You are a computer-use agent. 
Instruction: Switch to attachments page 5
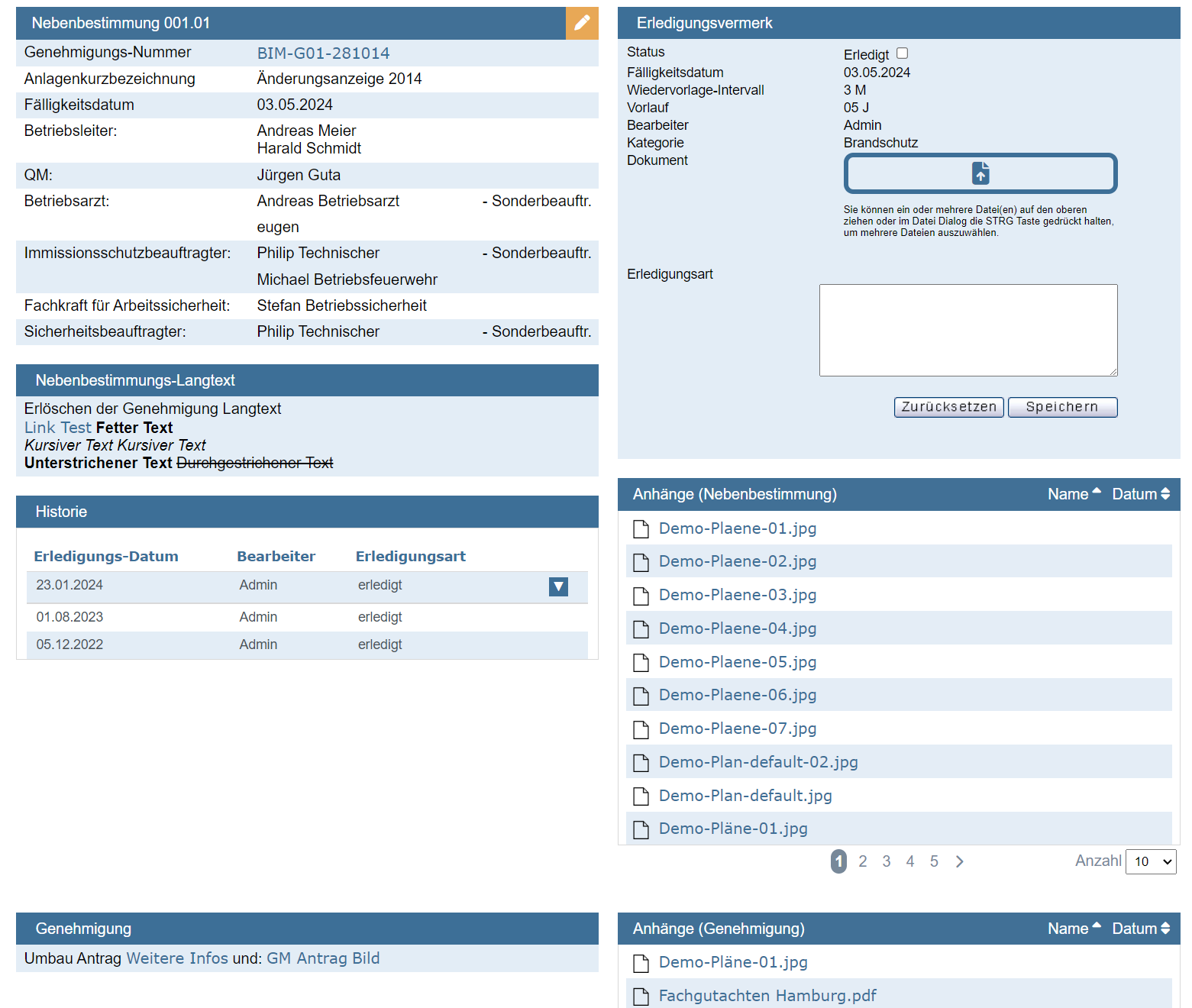pos(934,861)
